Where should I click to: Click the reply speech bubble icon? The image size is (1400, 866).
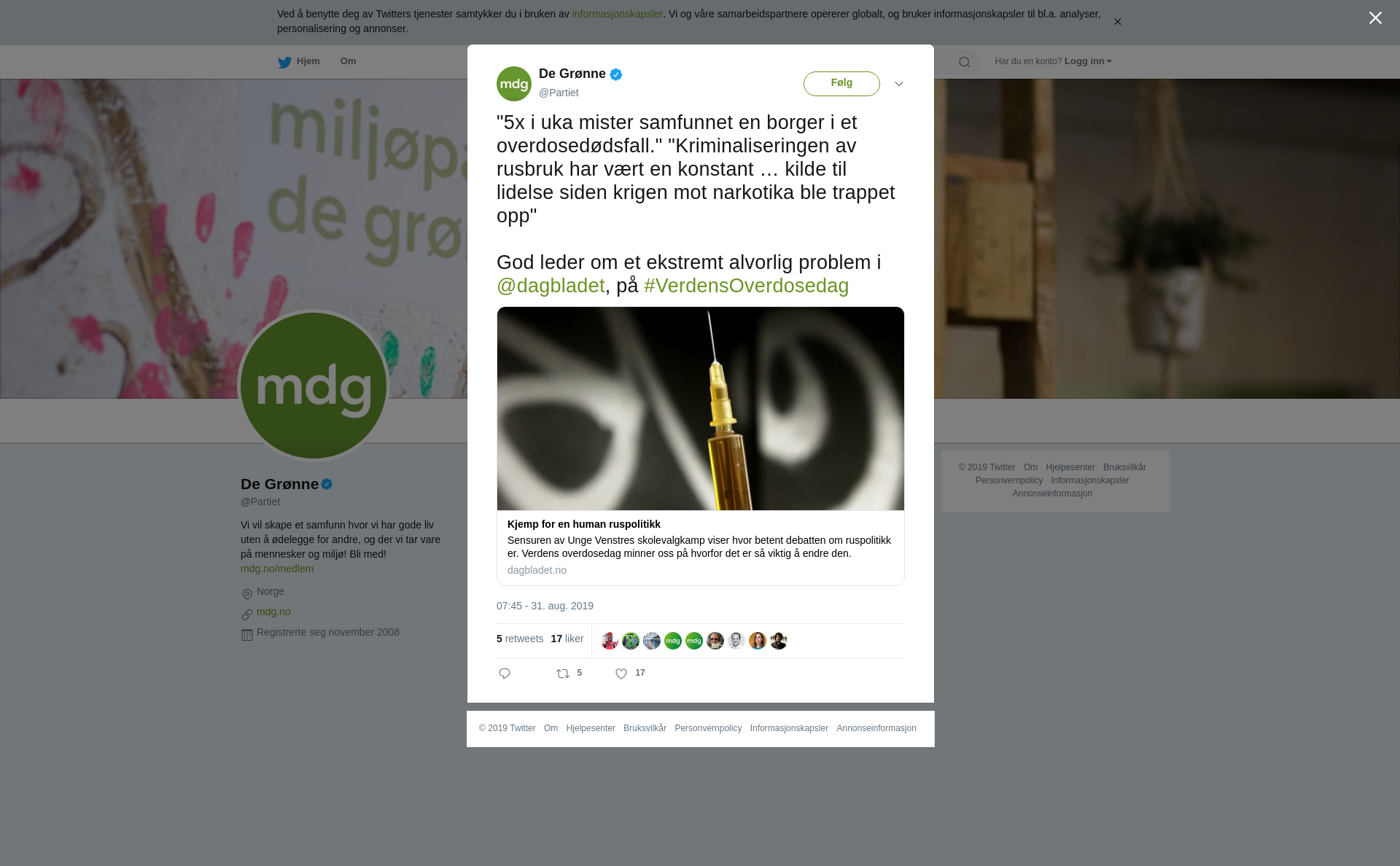click(x=505, y=674)
